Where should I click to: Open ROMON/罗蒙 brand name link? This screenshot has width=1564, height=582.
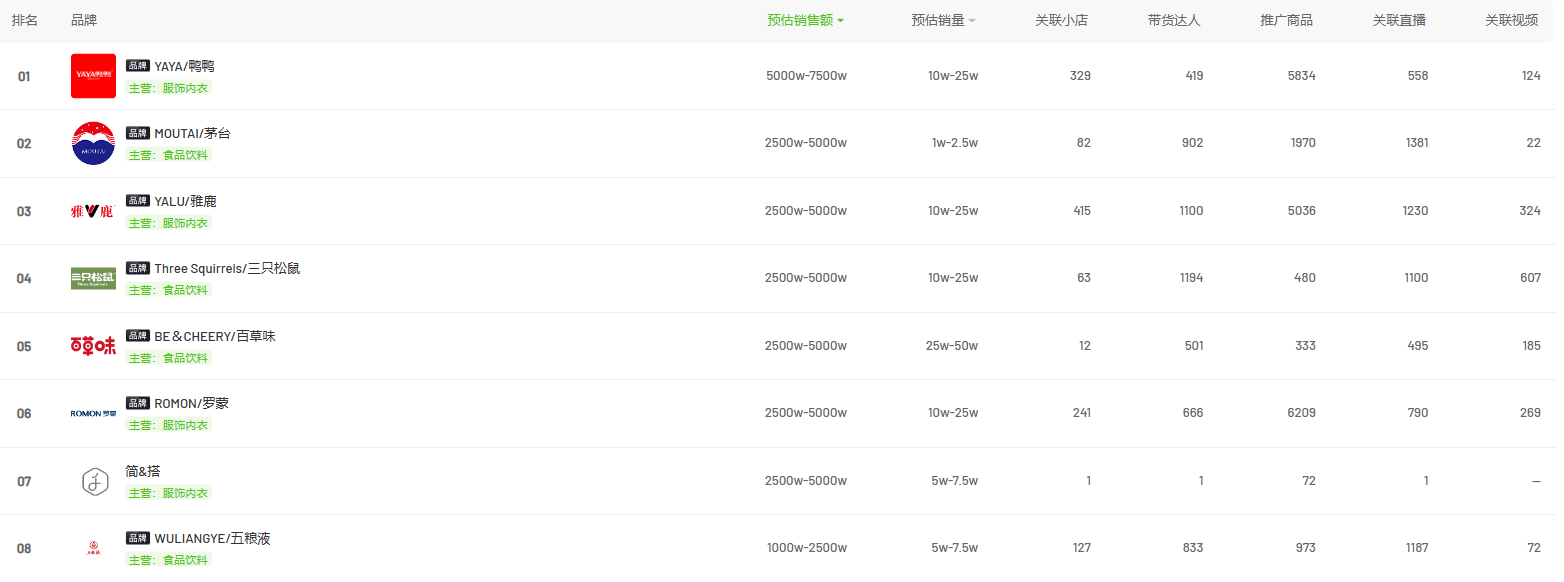point(192,403)
